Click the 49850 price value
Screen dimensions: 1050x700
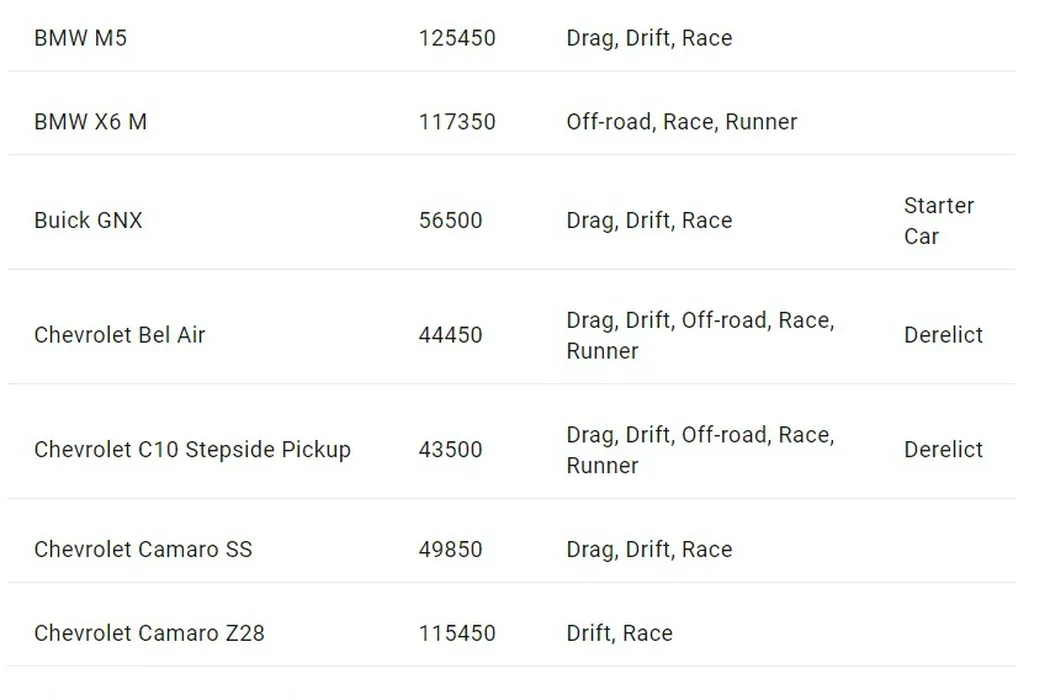[x=450, y=549]
